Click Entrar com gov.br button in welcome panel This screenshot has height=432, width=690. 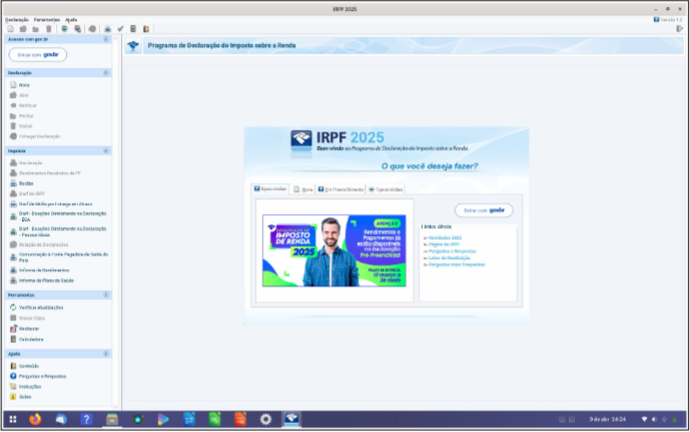pos(484,210)
